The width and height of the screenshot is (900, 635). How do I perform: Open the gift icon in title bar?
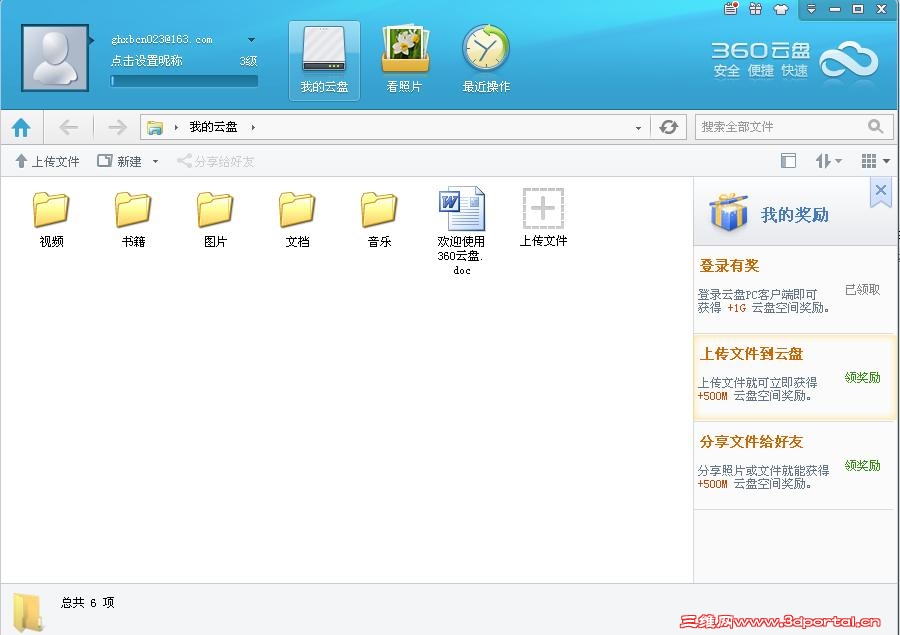point(755,9)
